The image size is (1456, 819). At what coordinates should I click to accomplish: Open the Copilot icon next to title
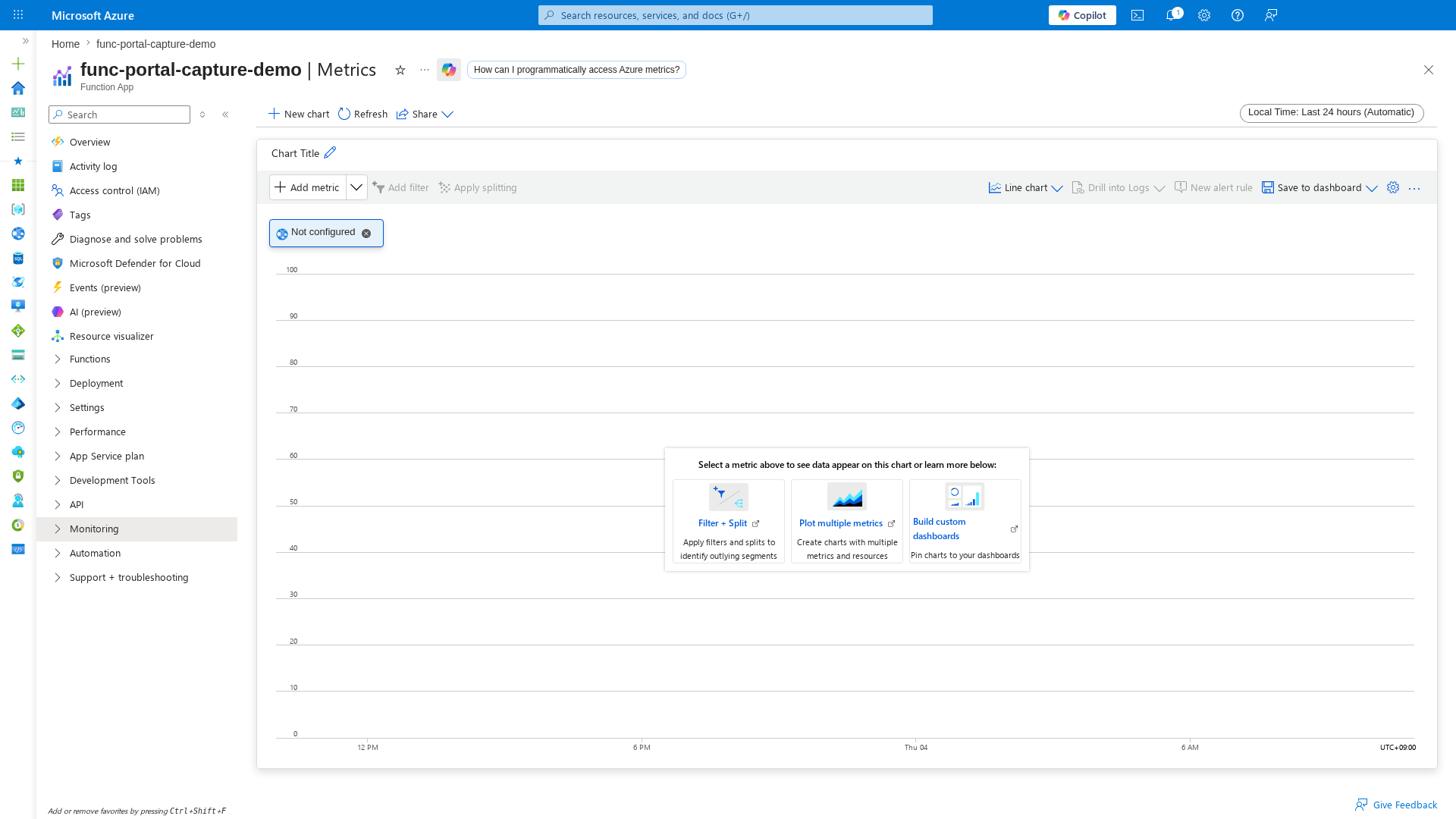pos(449,70)
